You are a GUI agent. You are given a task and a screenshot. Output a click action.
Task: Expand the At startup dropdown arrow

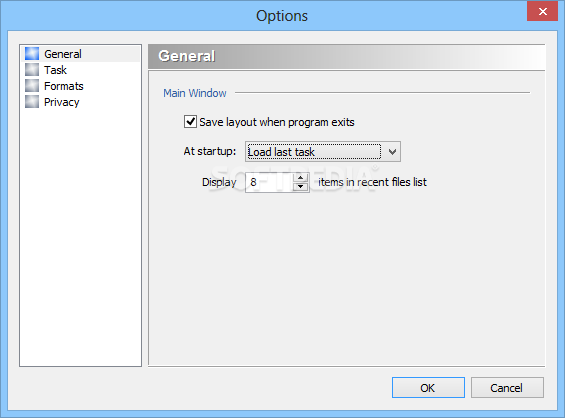tap(392, 152)
